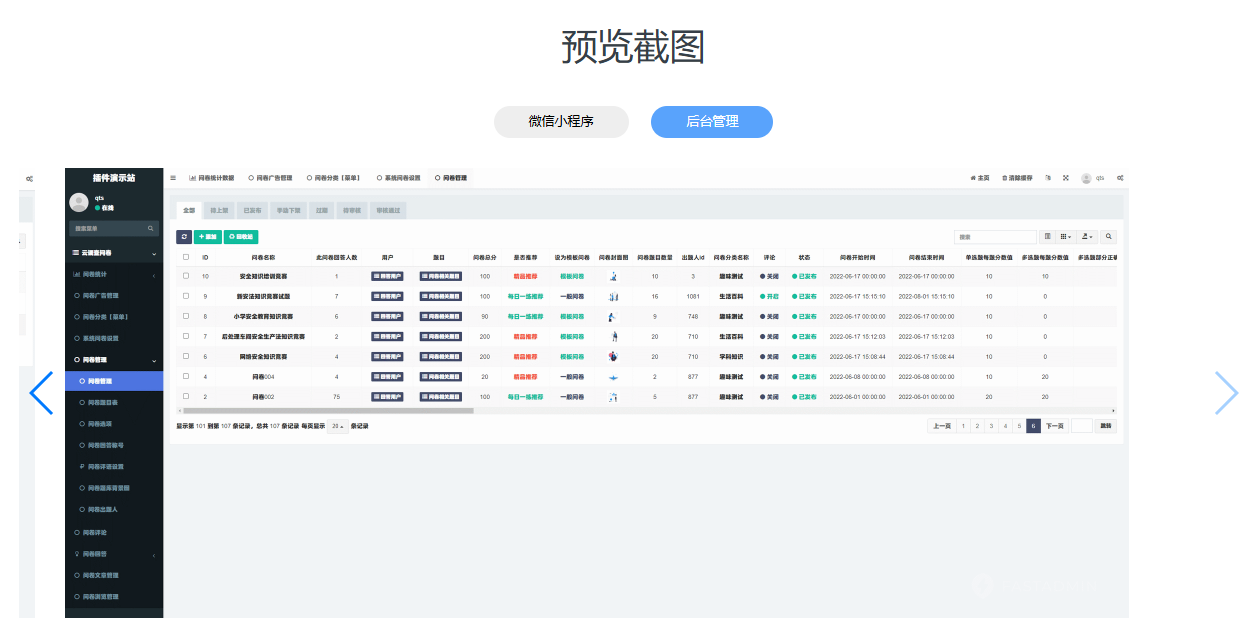Click the teal refresh icon above the table
1259x637 pixels.
(x=183, y=236)
